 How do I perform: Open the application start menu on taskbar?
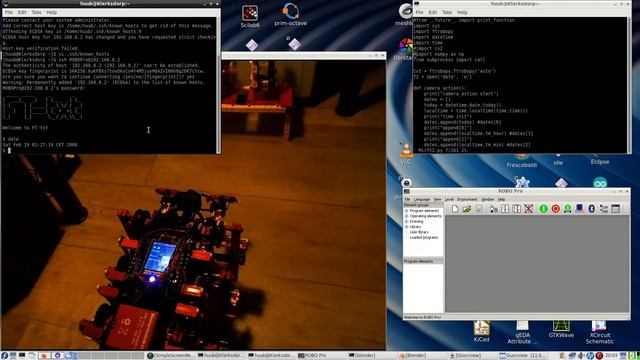tap(4, 356)
